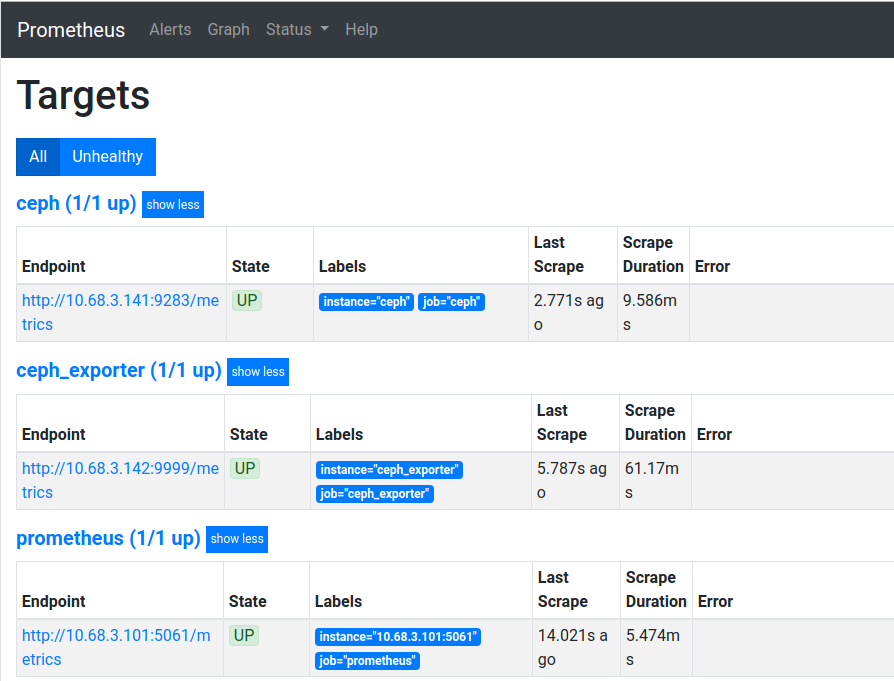Collapse the prometheus target group

[237, 539]
